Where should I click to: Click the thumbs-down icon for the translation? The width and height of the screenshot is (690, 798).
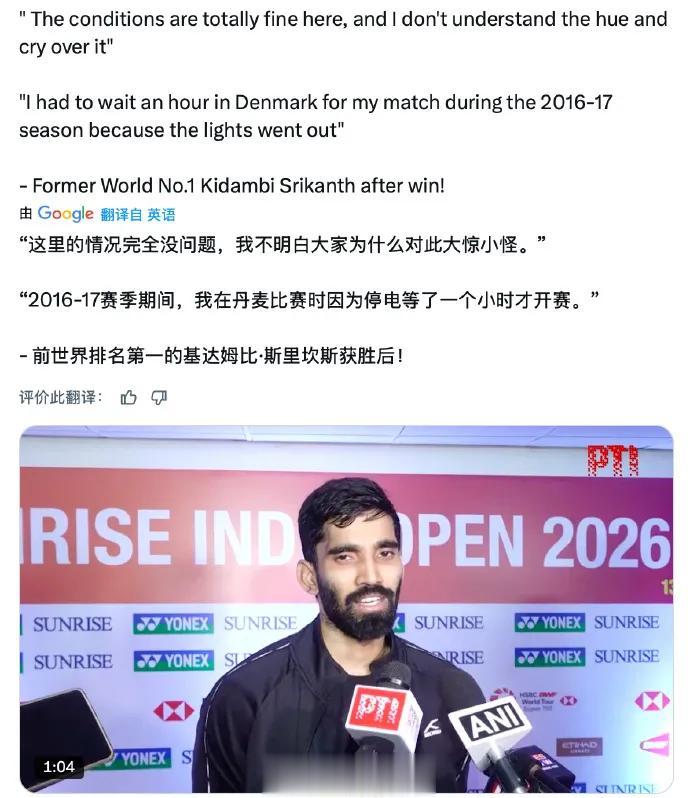click(x=159, y=397)
